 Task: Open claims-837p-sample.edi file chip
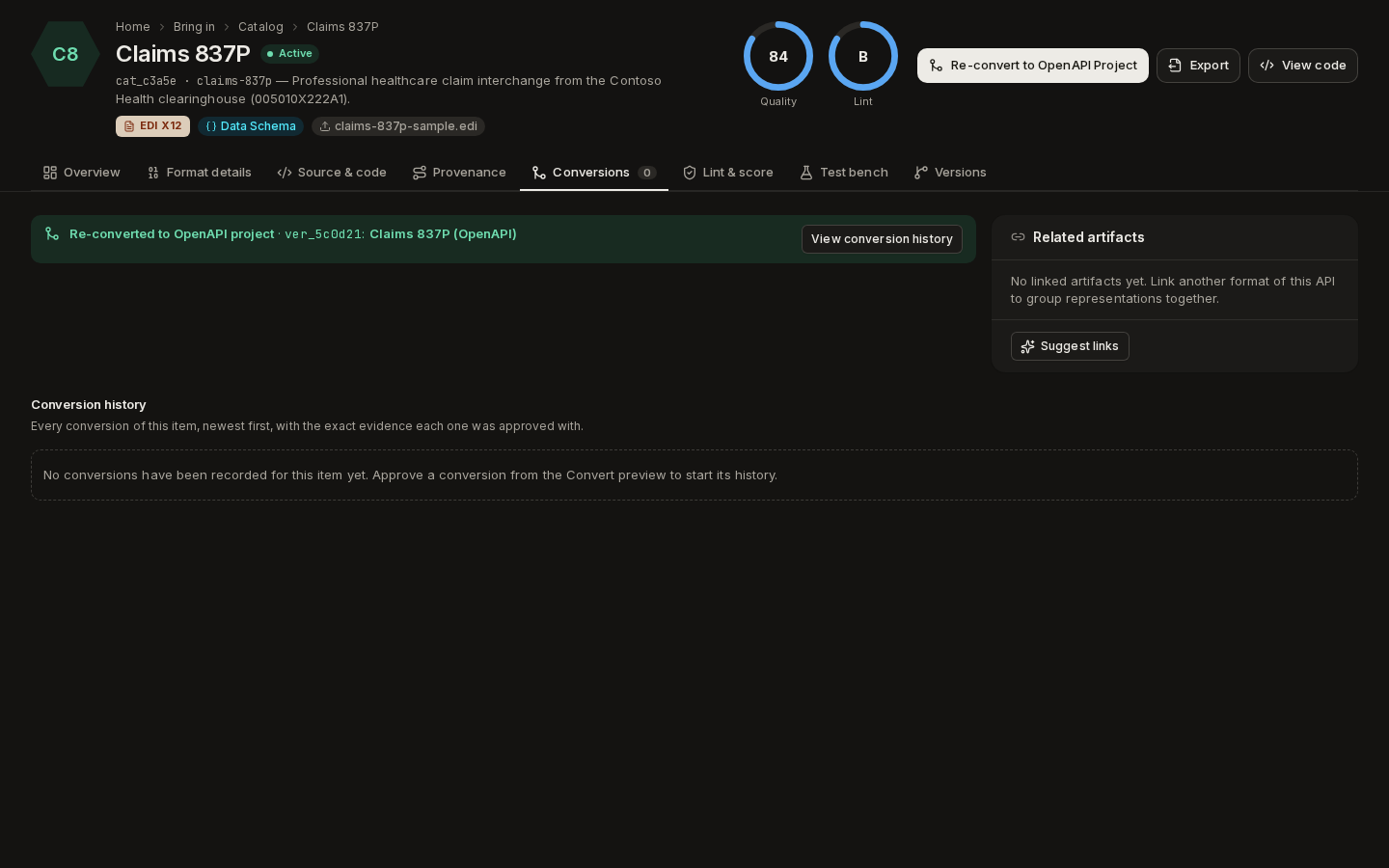pos(398,126)
